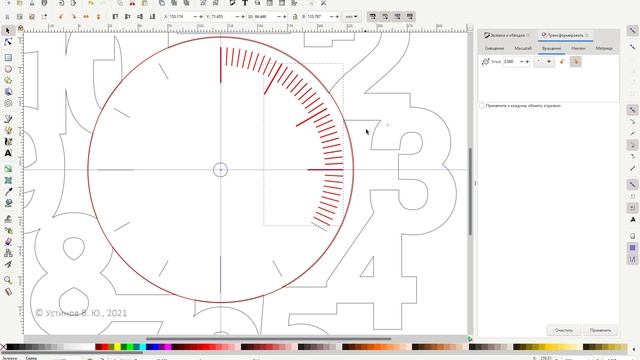
Task: Increase the H height value with plus
Action: pos(337,17)
